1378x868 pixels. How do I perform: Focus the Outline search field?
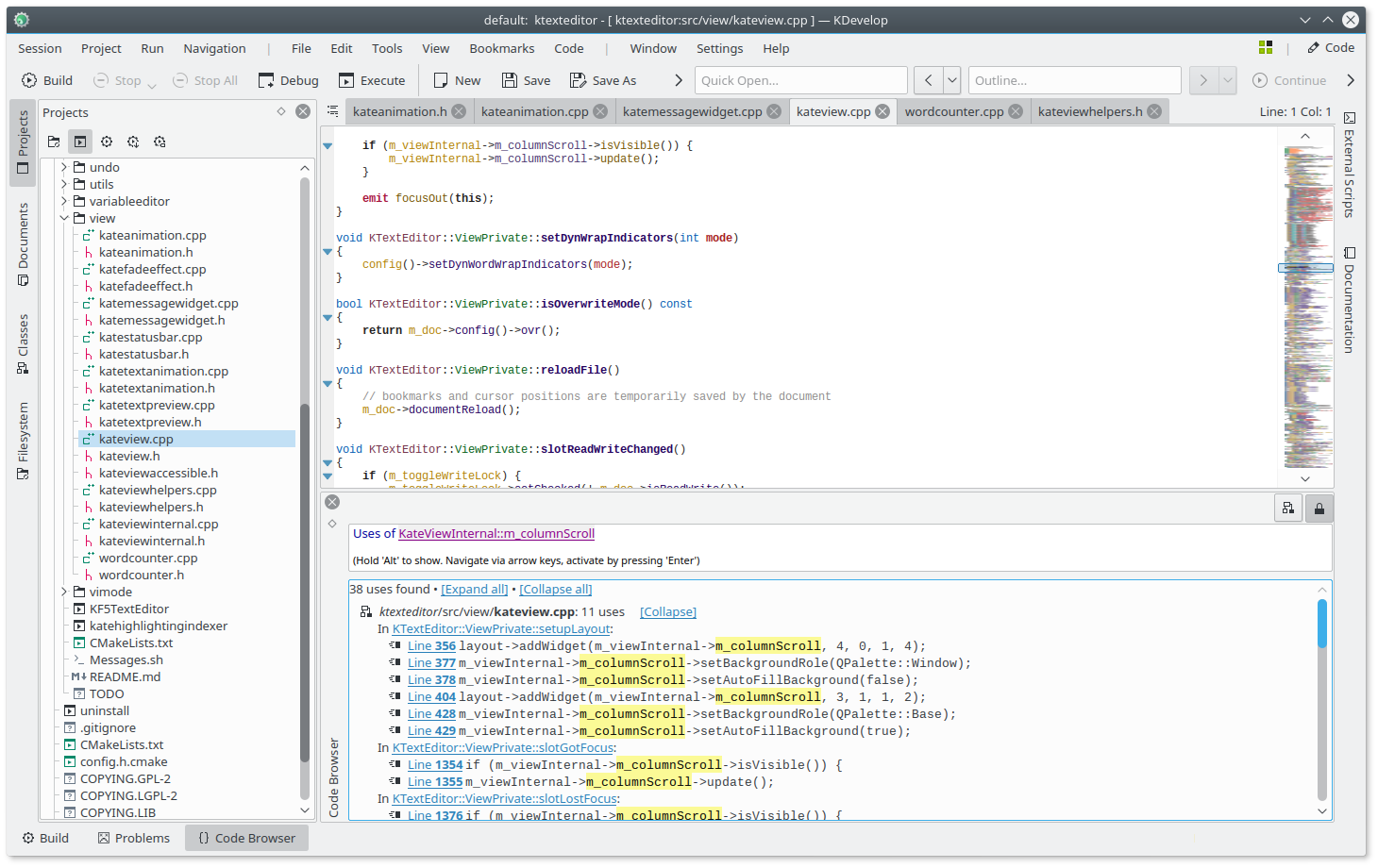tap(1075, 80)
